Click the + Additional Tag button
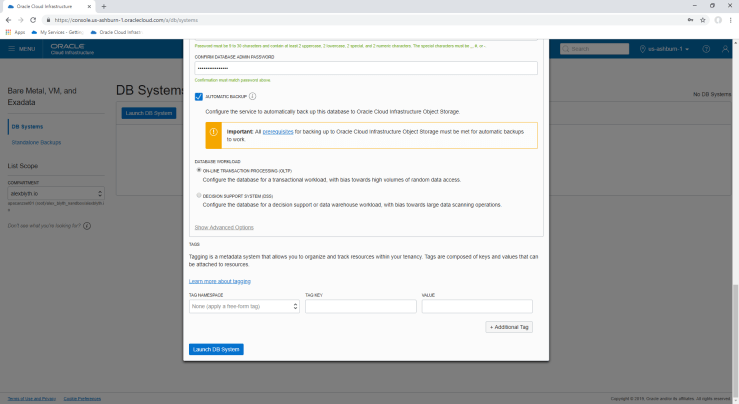 click(x=509, y=327)
